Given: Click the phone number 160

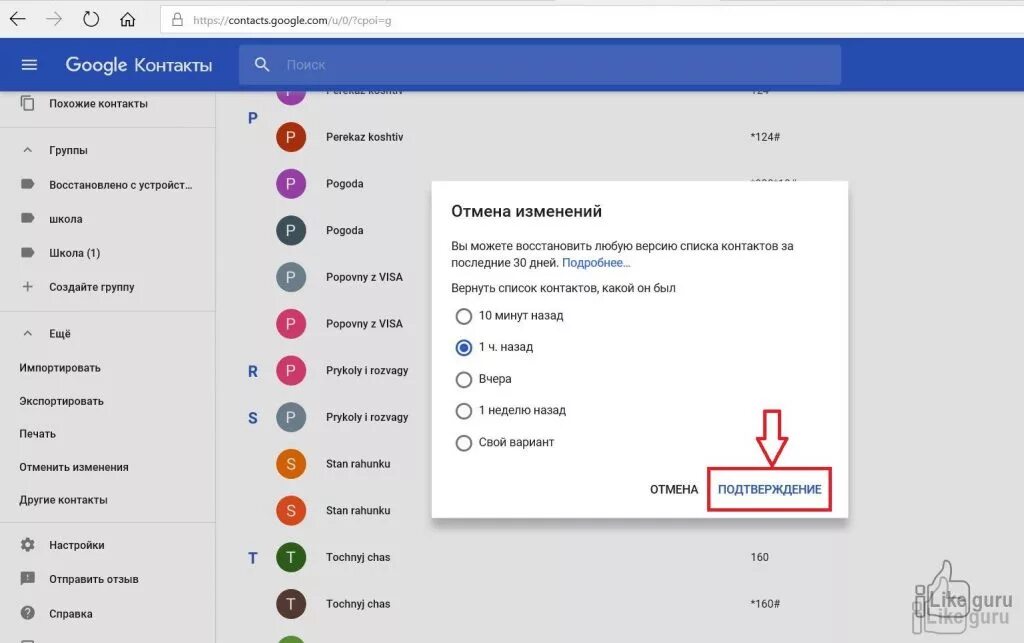Looking at the screenshot, I should click(x=760, y=557).
